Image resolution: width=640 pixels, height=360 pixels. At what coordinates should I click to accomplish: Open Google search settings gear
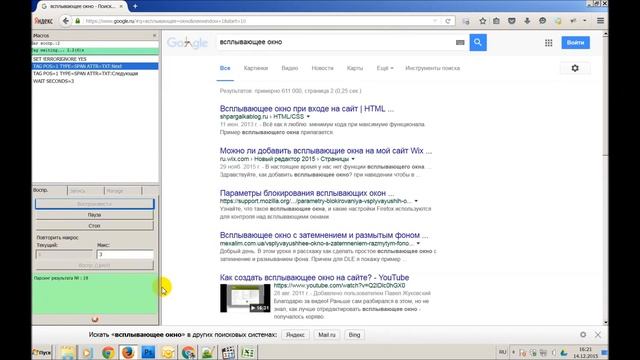coord(575,68)
